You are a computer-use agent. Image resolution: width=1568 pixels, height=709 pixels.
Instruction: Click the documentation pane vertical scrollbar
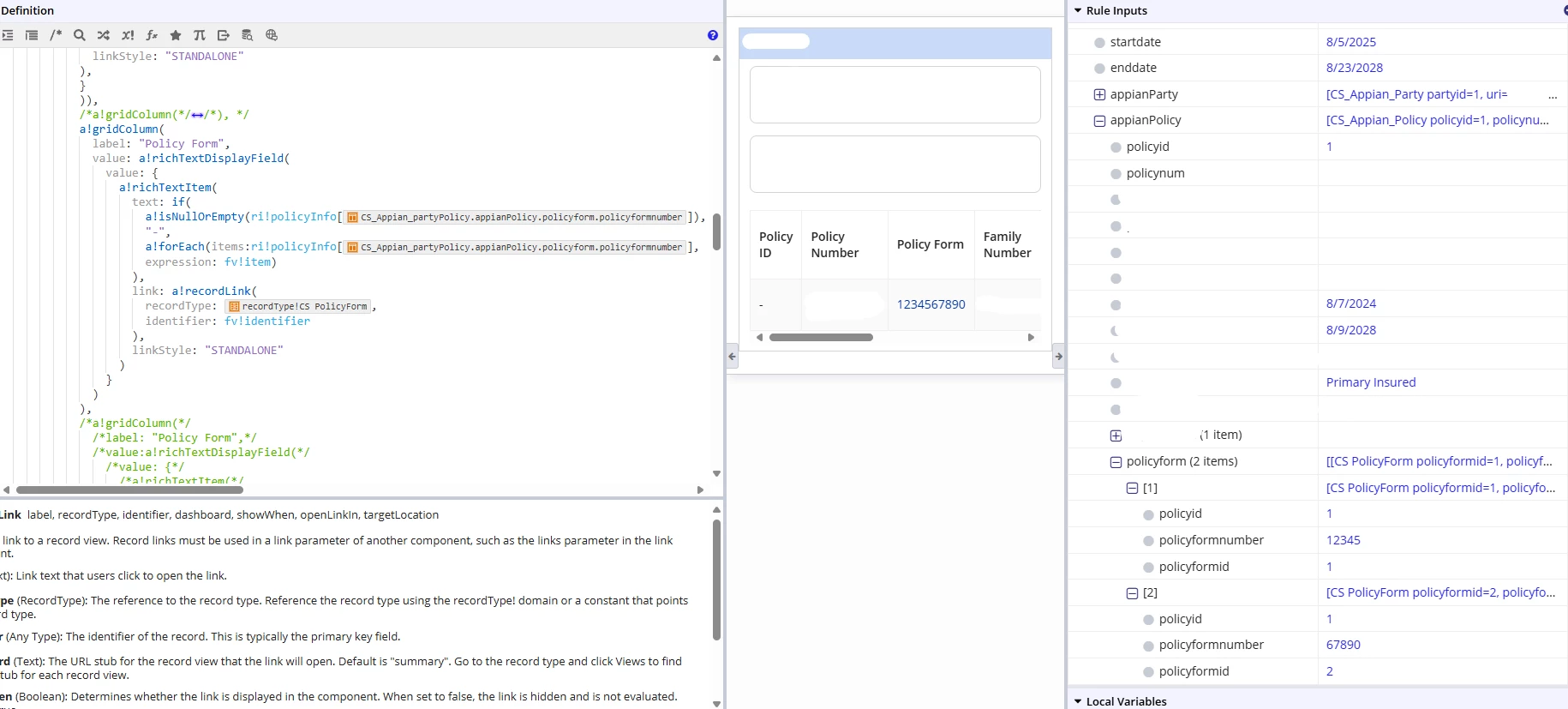tap(716, 580)
